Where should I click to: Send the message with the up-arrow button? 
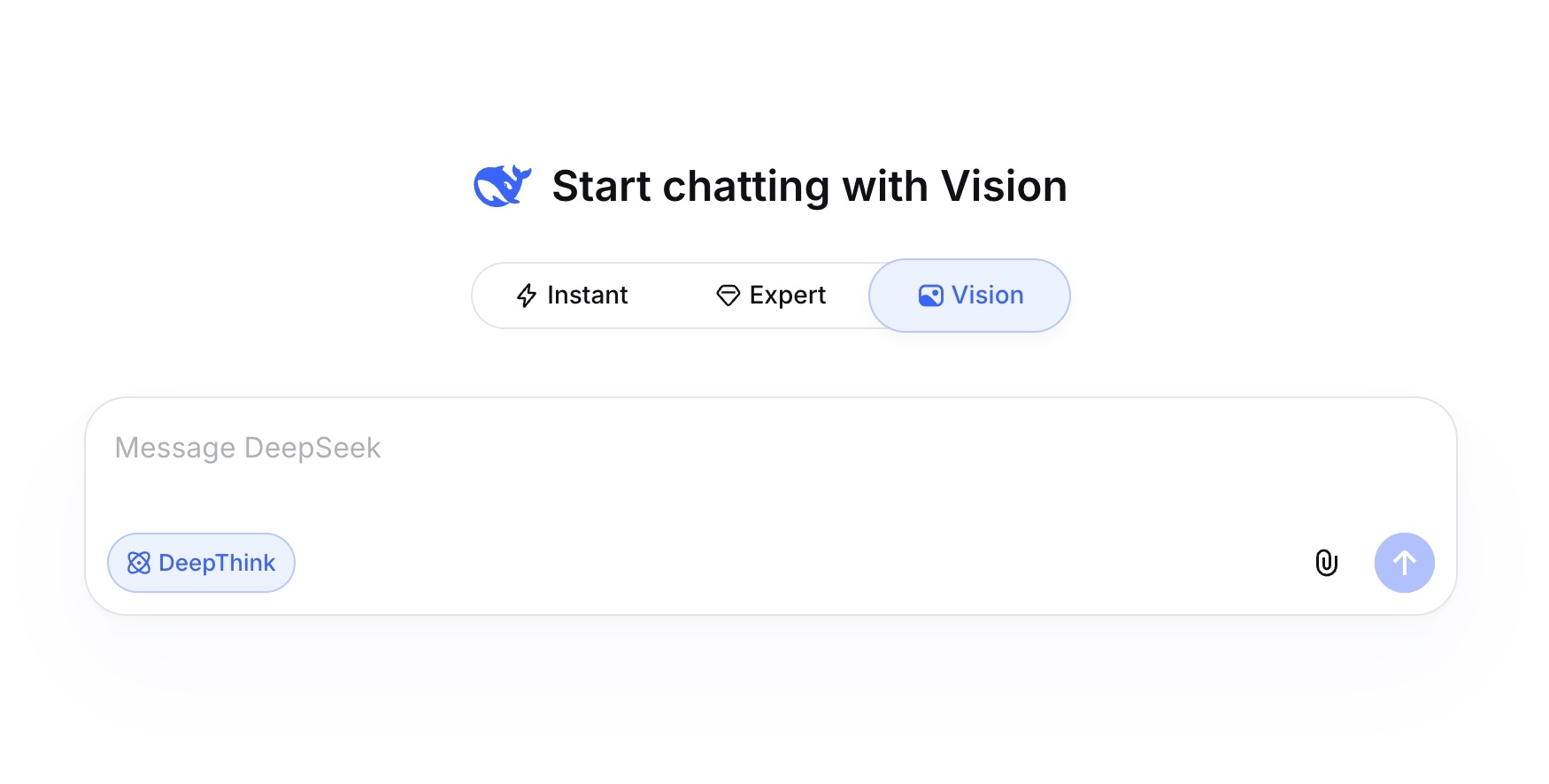pyautogui.click(x=1404, y=563)
